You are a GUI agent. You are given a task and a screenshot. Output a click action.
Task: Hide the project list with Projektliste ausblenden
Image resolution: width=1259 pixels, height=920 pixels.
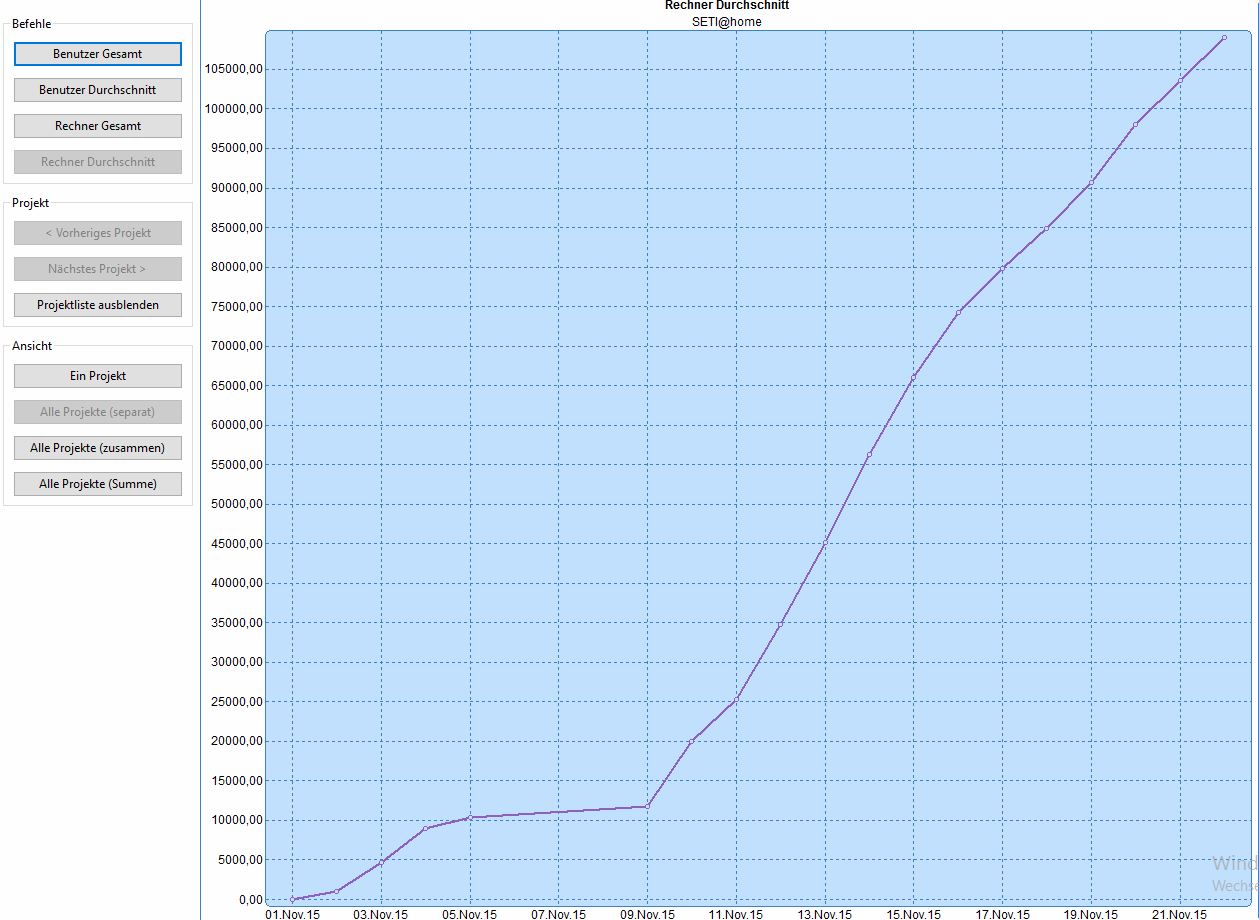pyautogui.click(x=98, y=305)
